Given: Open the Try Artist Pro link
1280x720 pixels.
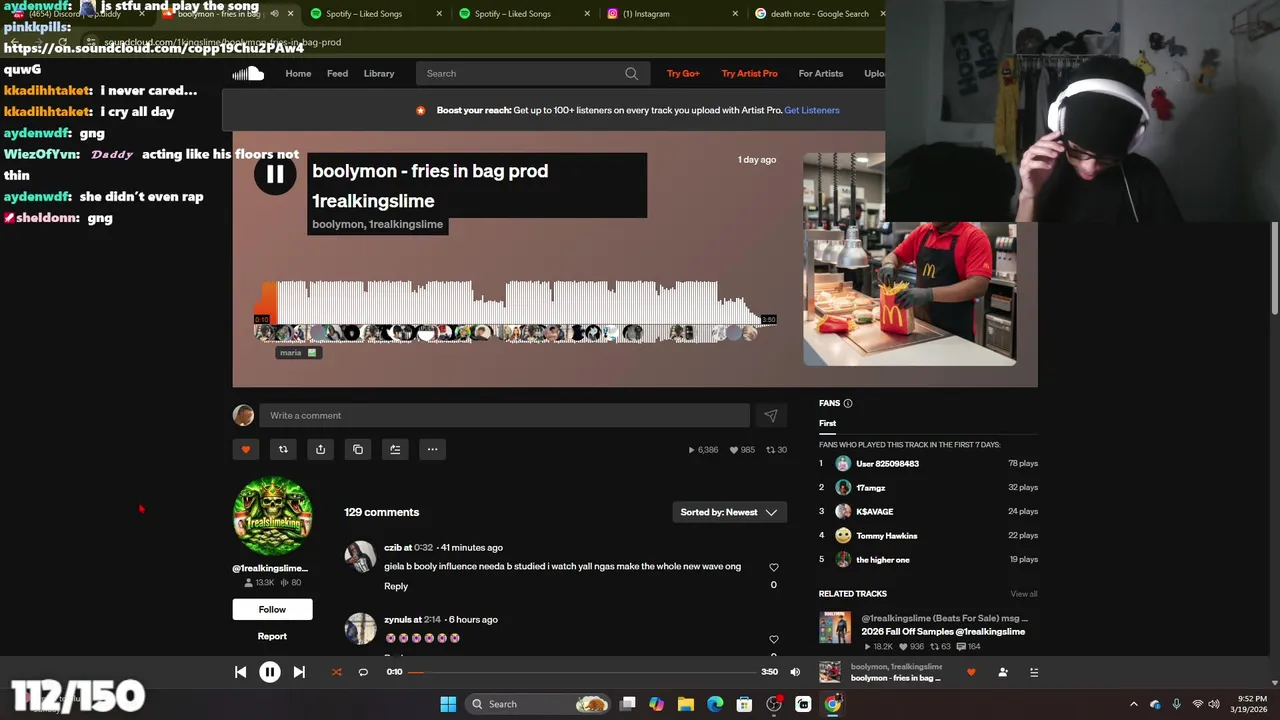Looking at the screenshot, I should click(749, 73).
